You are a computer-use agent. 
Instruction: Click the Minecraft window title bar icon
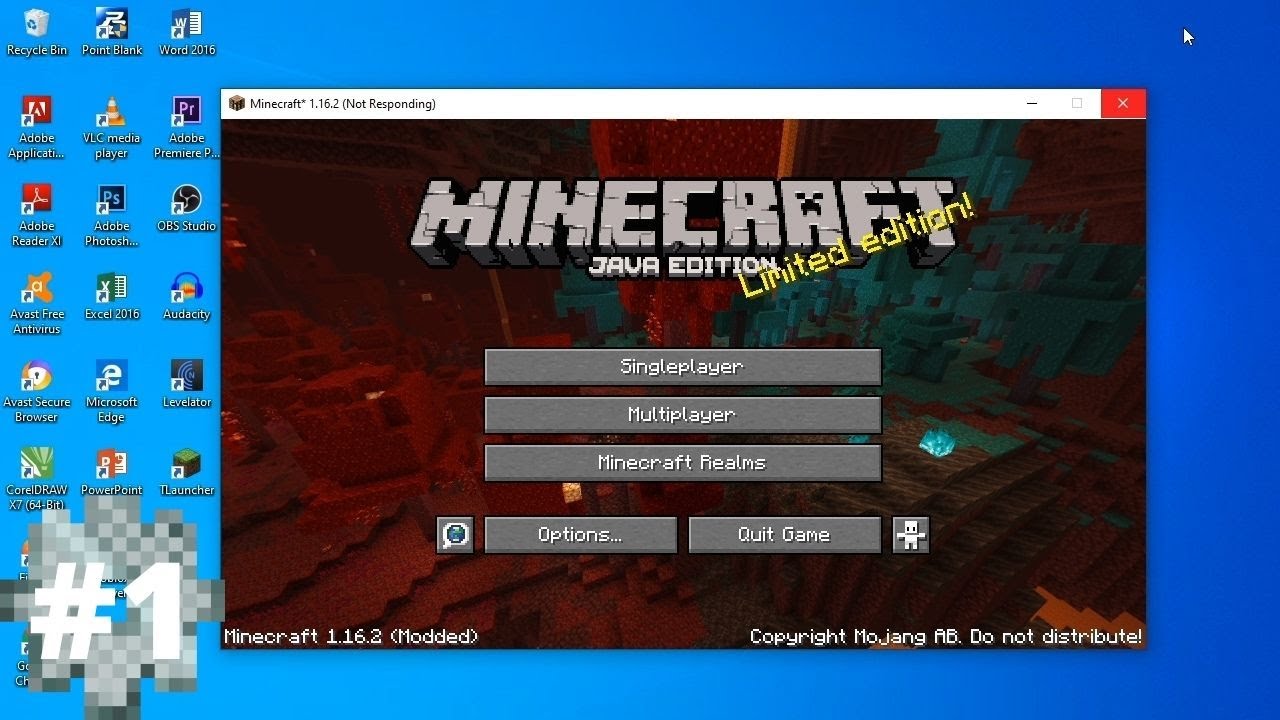[x=237, y=103]
